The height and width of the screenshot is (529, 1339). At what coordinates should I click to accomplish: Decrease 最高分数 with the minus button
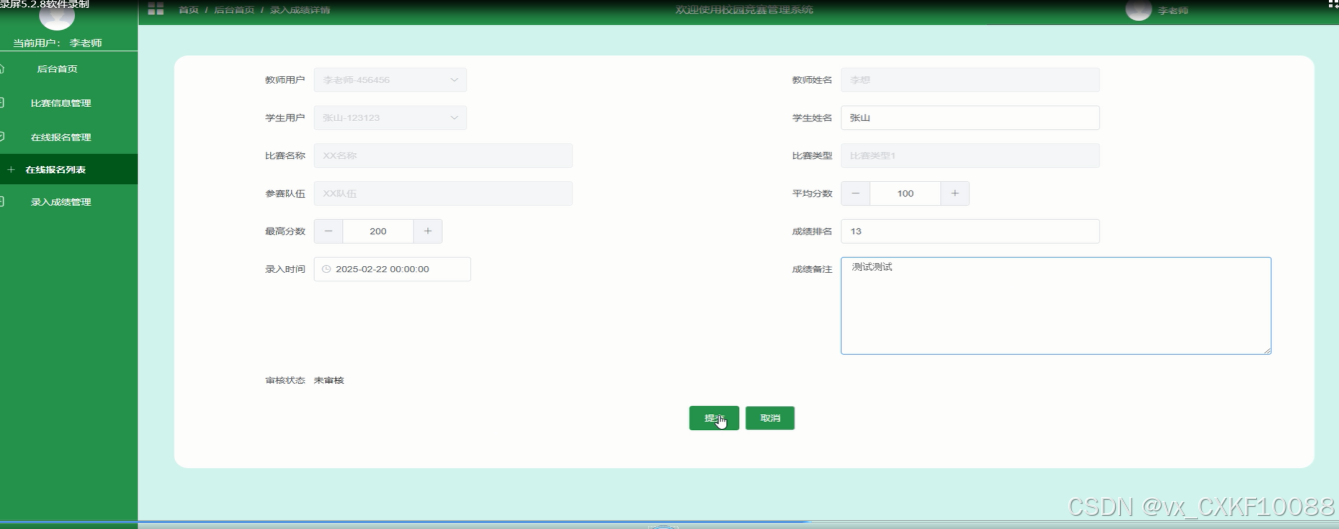(328, 231)
